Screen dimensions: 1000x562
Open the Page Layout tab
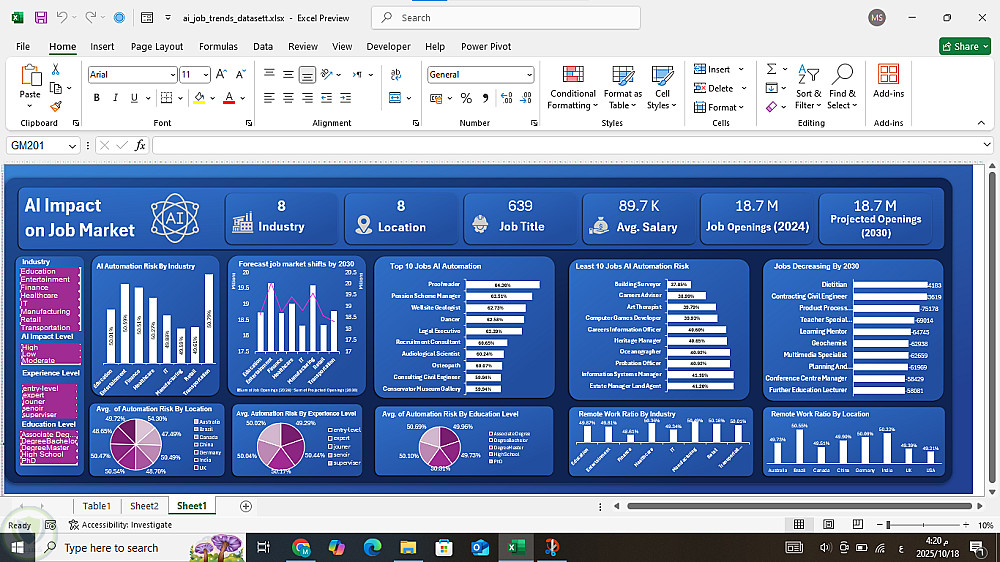(157, 47)
